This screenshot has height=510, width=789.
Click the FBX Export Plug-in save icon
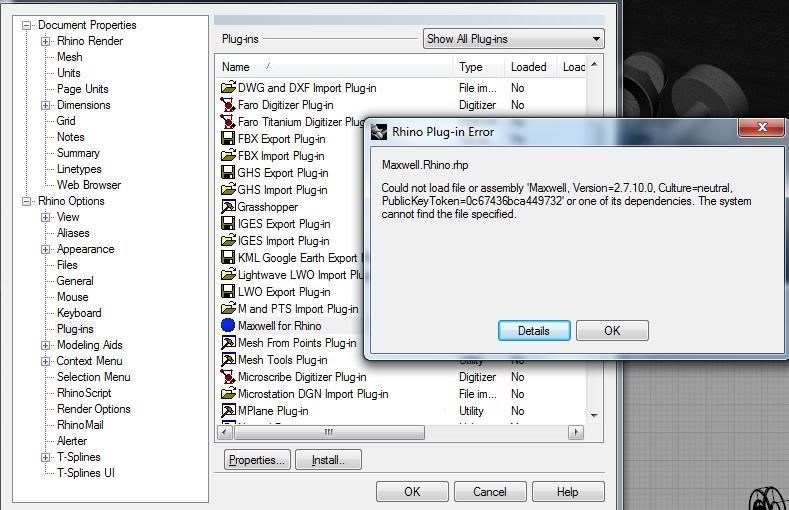coord(228,138)
